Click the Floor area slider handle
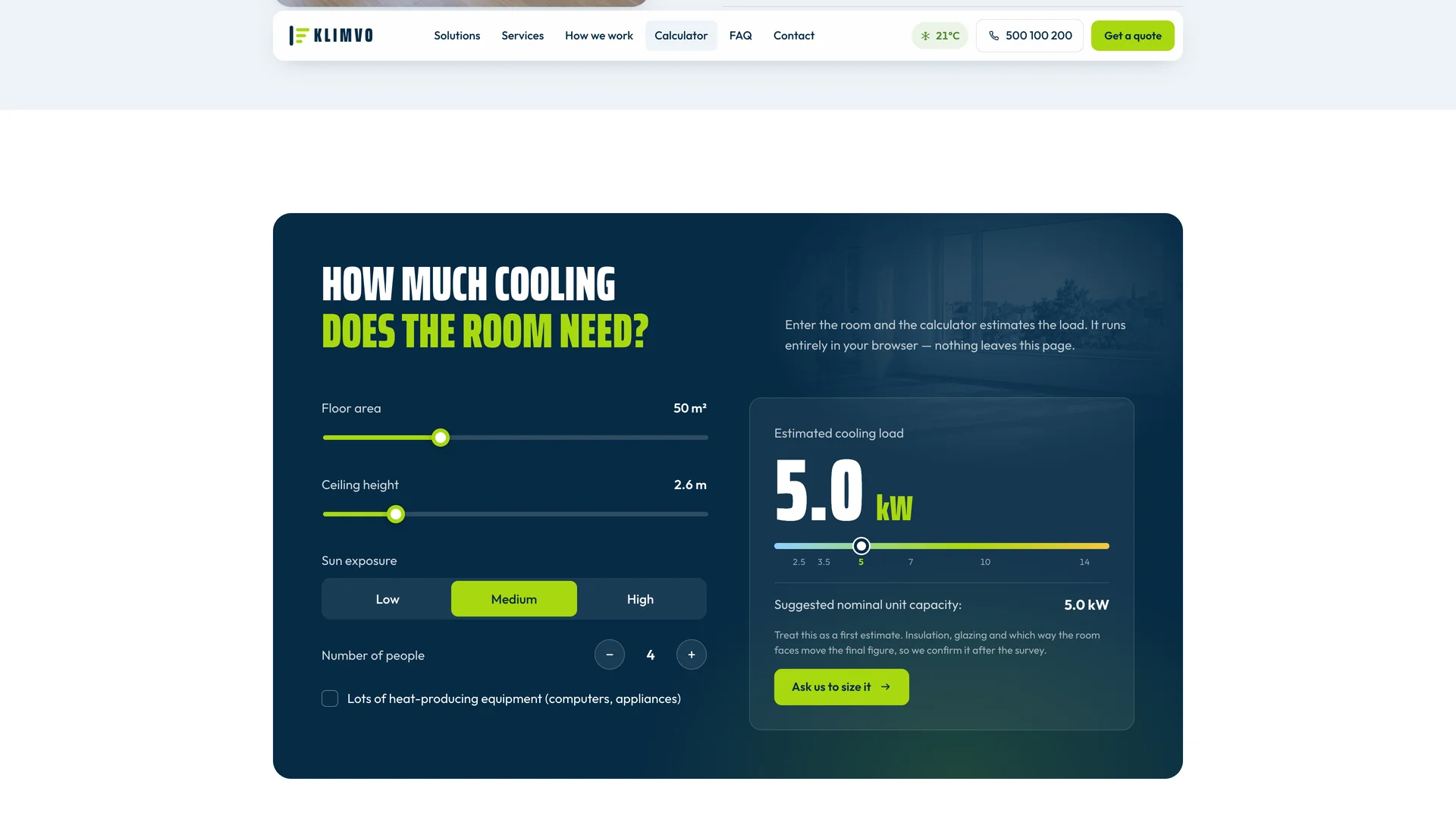 [x=441, y=438]
